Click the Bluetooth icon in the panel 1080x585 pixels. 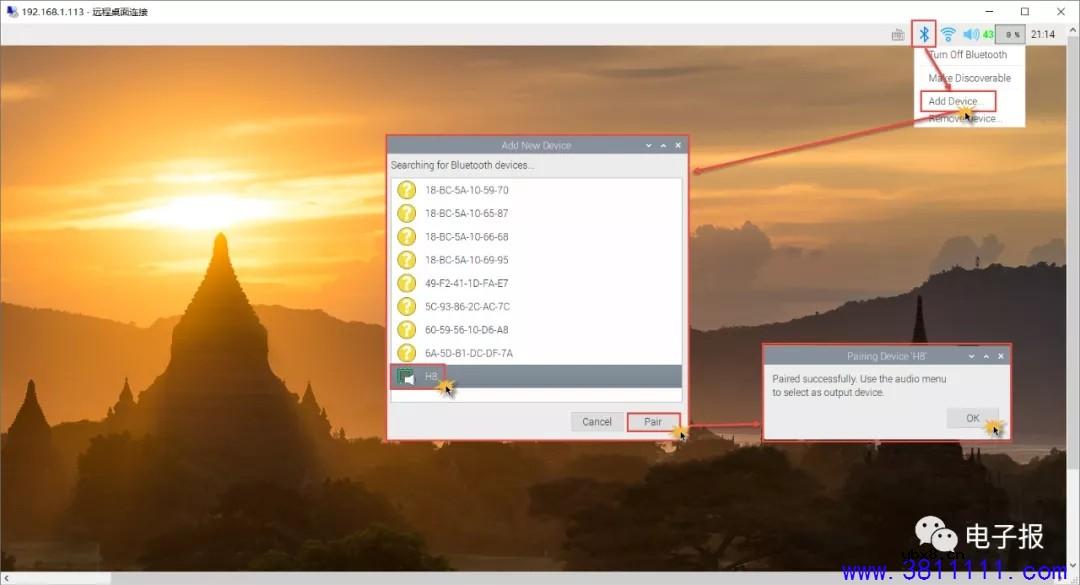tap(925, 34)
